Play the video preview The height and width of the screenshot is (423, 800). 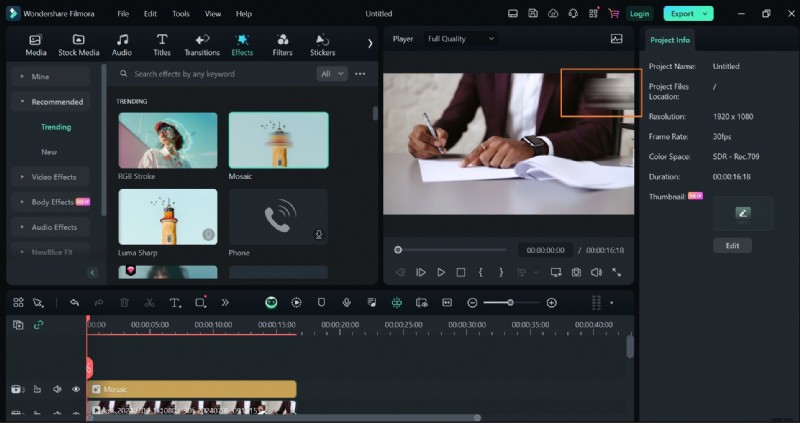[x=441, y=272]
